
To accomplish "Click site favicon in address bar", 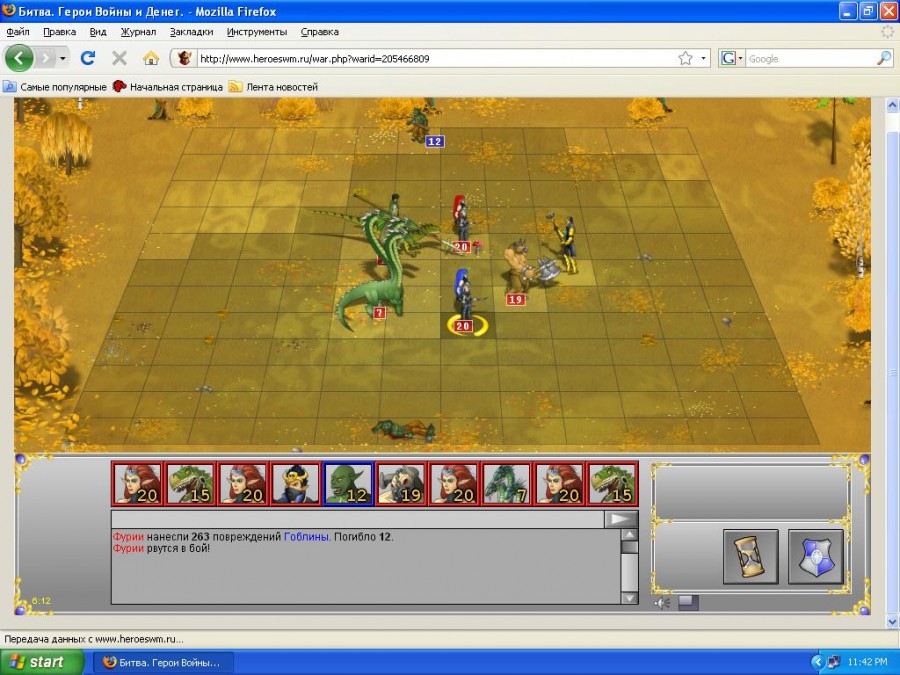I will 184,58.
